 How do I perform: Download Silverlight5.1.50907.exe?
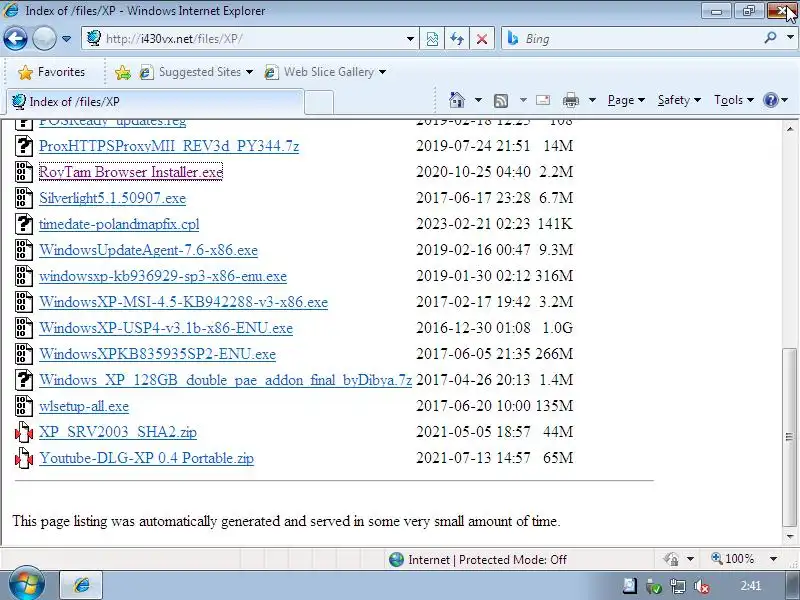pyautogui.click(x=112, y=198)
